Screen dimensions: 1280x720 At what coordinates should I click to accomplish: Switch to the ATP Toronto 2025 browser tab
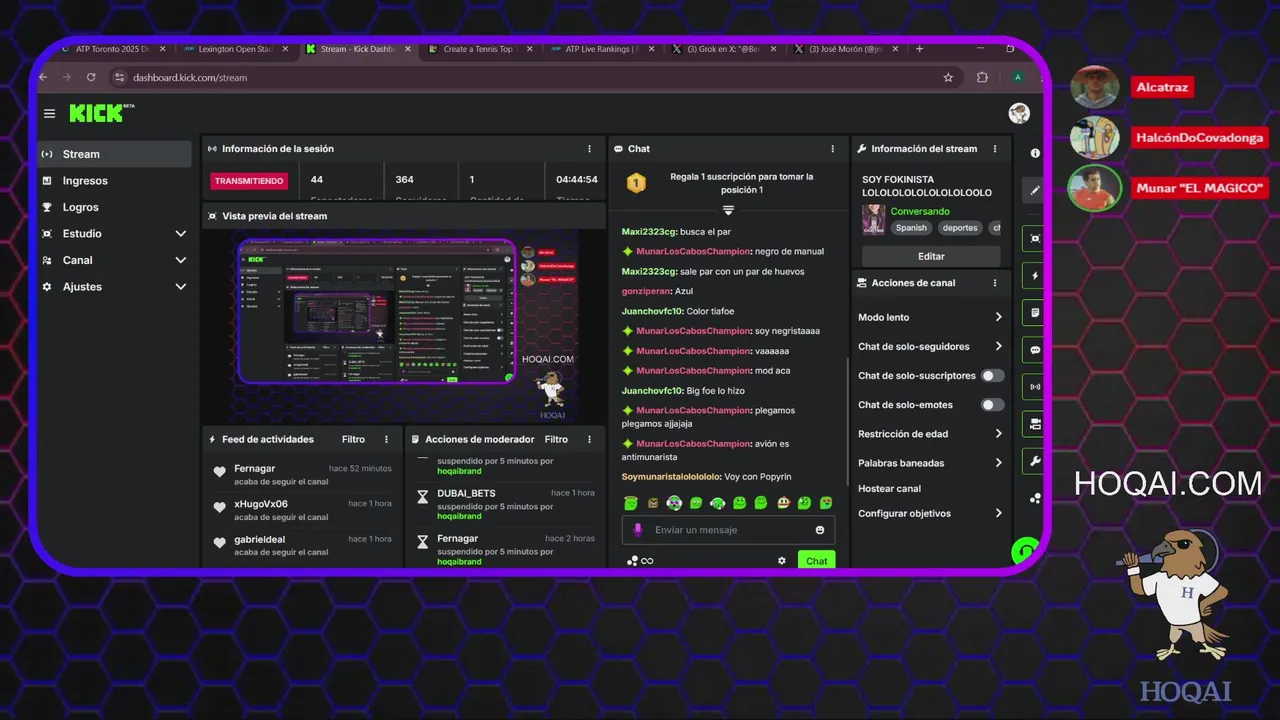coord(110,49)
